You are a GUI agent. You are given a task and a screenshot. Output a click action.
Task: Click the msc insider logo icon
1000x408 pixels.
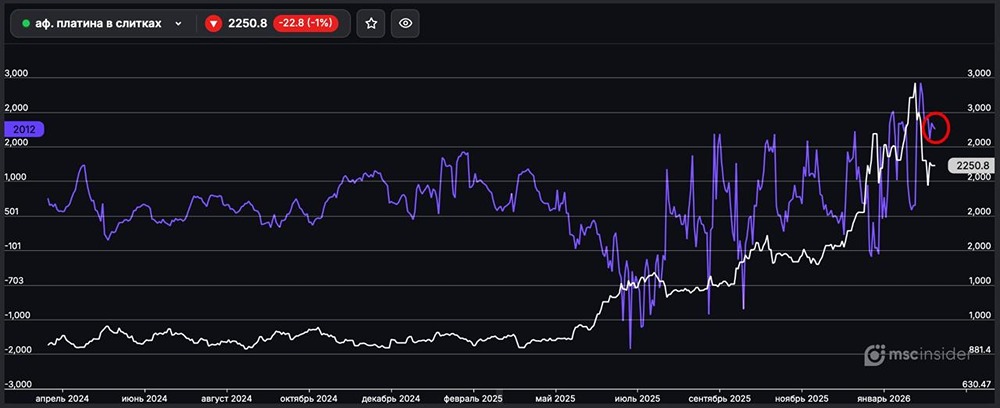pos(874,355)
